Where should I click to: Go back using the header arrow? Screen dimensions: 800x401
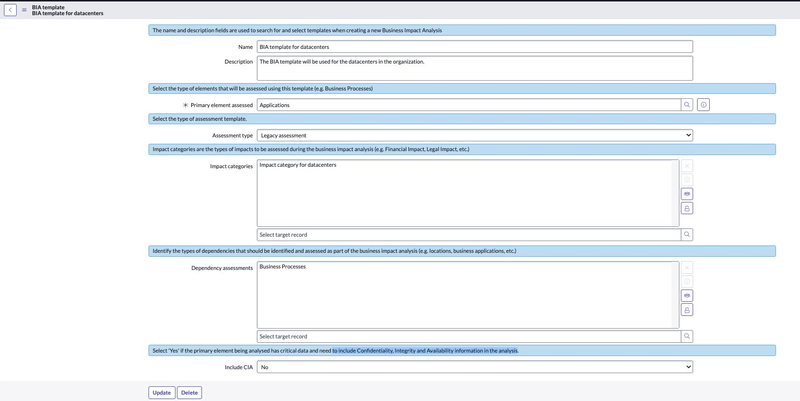tap(10, 10)
